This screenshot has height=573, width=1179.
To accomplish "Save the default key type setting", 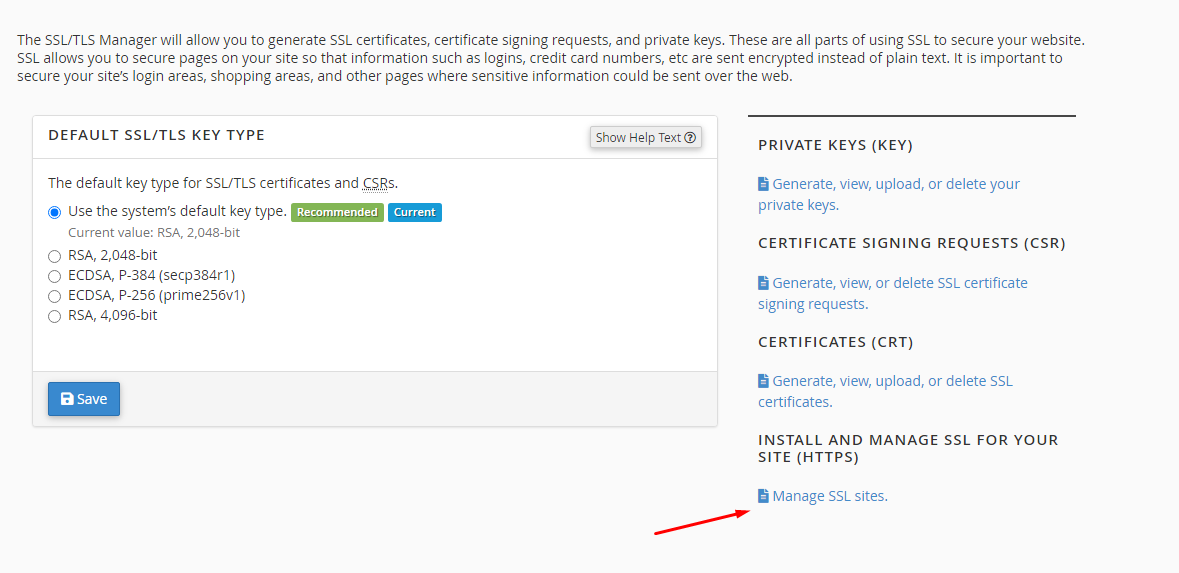I will click(84, 399).
